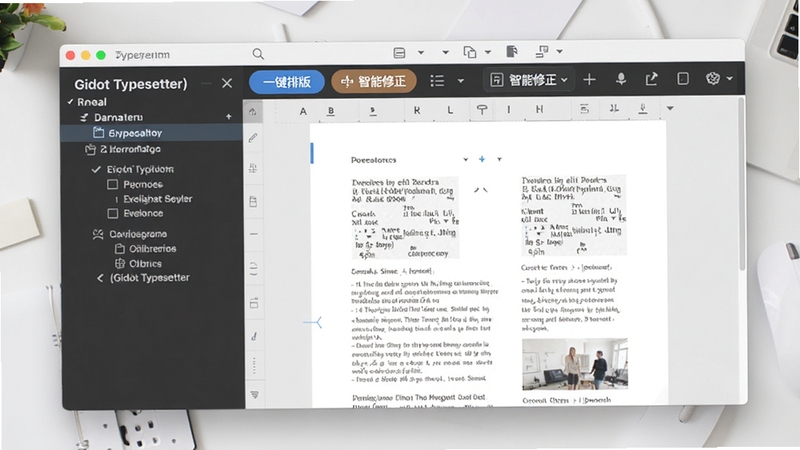Click the plus next to Damatem
Image resolution: width=800 pixels, height=450 pixels.
(x=229, y=117)
